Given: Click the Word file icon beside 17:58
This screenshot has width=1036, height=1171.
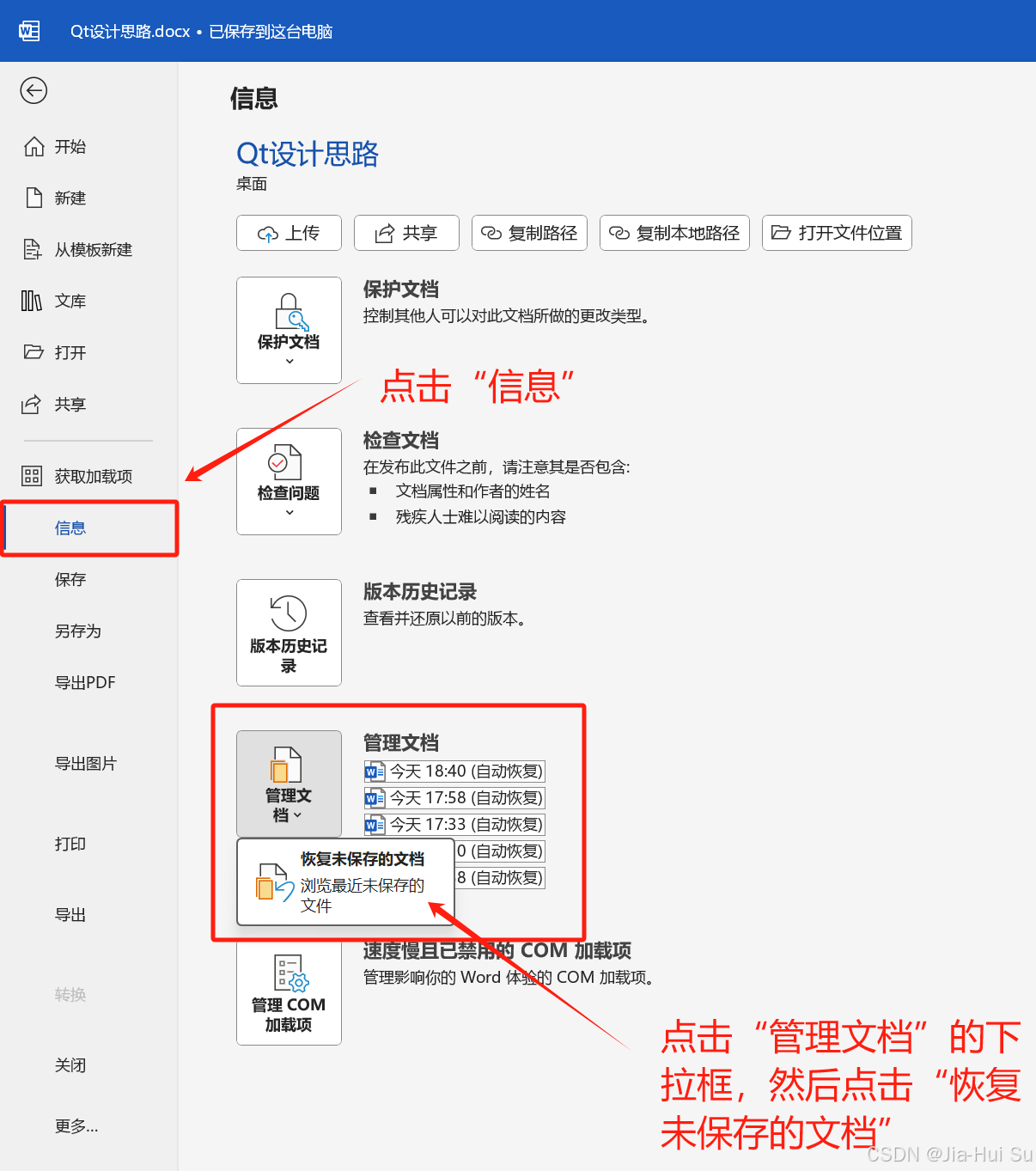Looking at the screenshot, I should tap(375, 798).
